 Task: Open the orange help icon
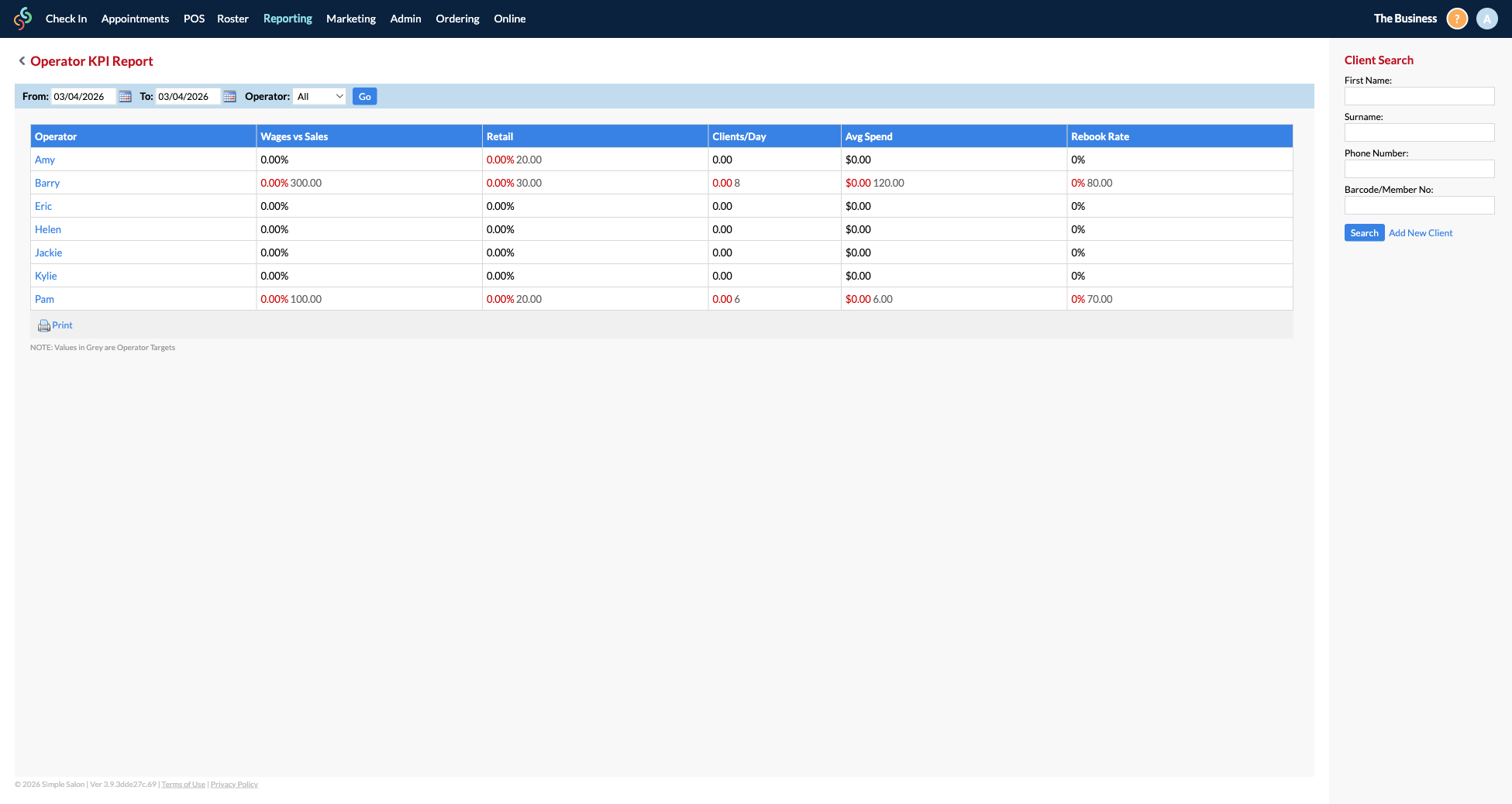pyautogui.click(x=1456, y=18)
